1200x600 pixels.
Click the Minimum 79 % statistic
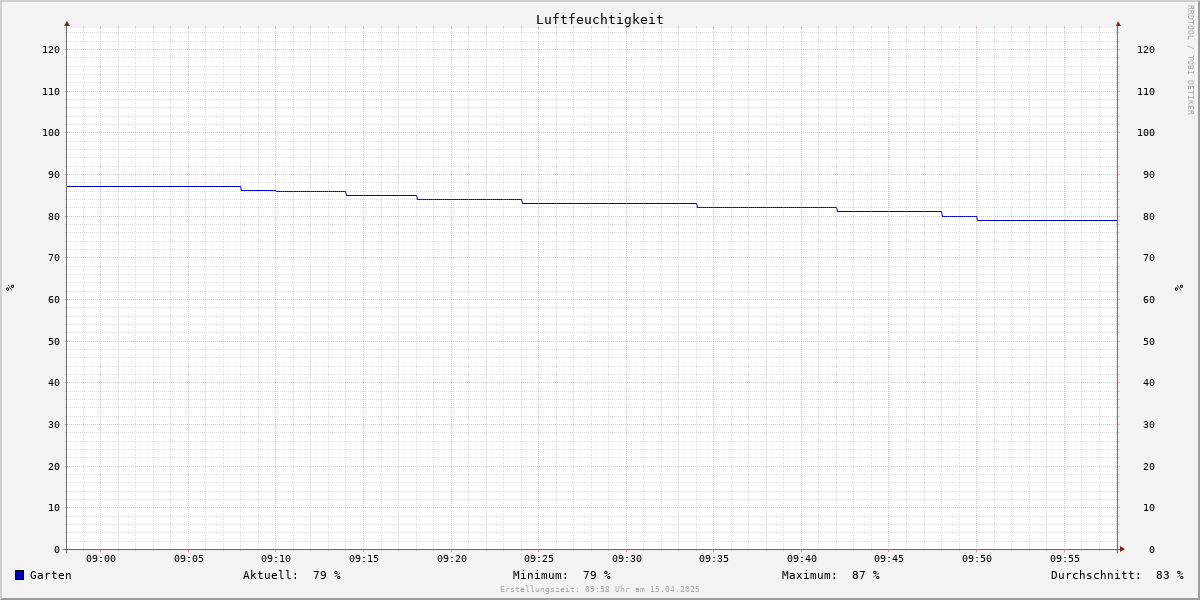(x=562, y=575)
